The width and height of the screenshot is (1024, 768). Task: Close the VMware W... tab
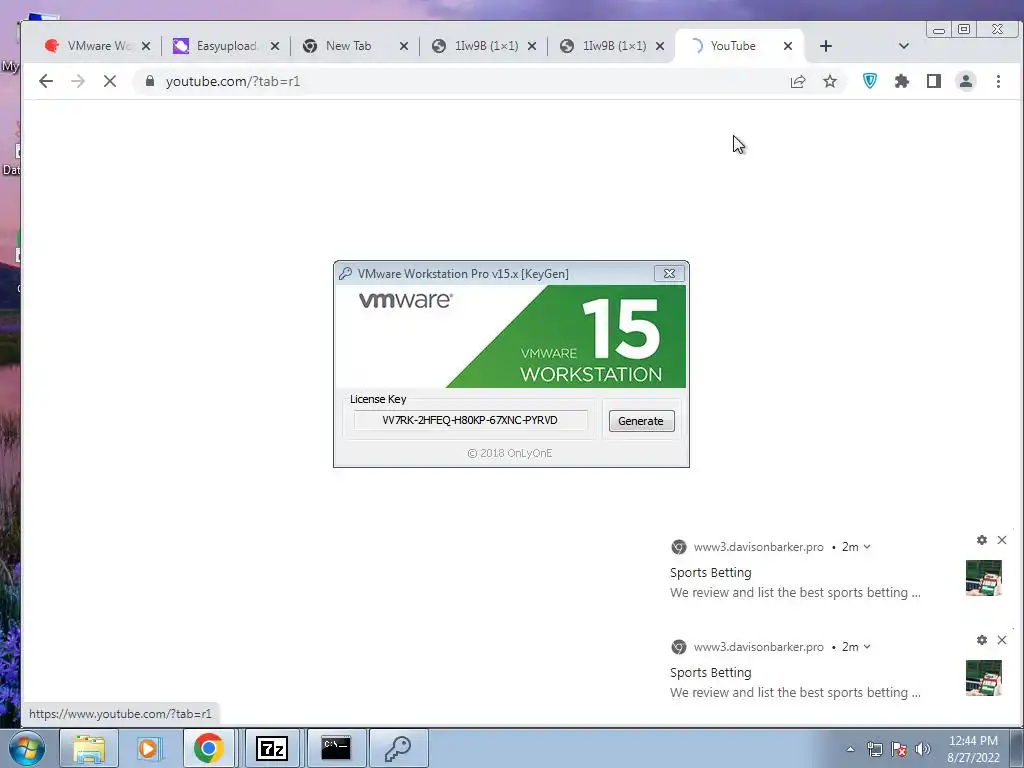click(x=146, y=46)
